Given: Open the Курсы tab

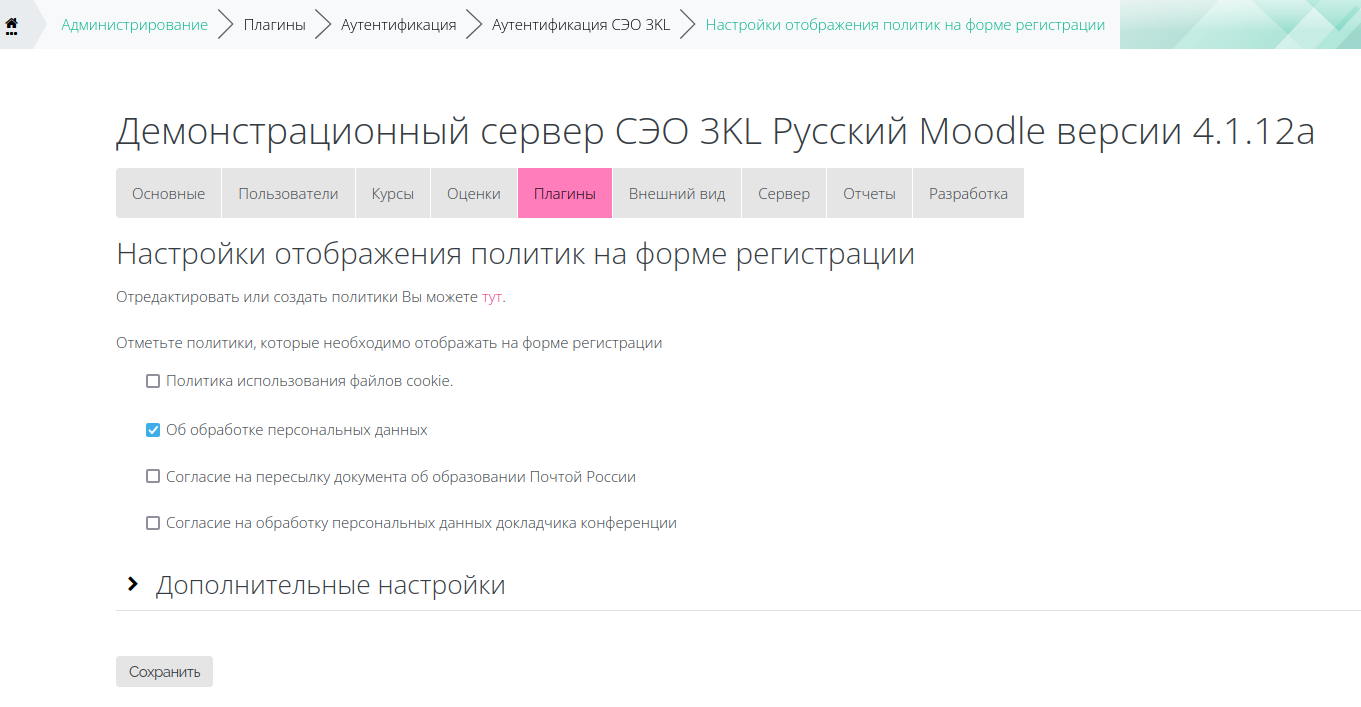Looking at the screenshot, I should pyautogui.click(x=393, y=194).
